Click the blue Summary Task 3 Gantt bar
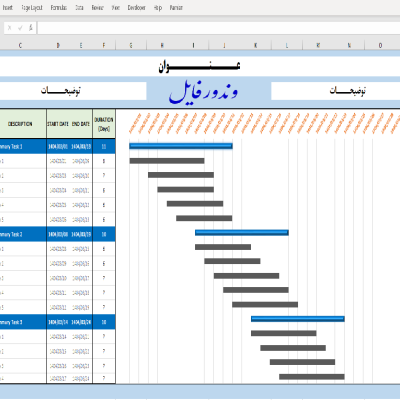 (x=298, y=319)
